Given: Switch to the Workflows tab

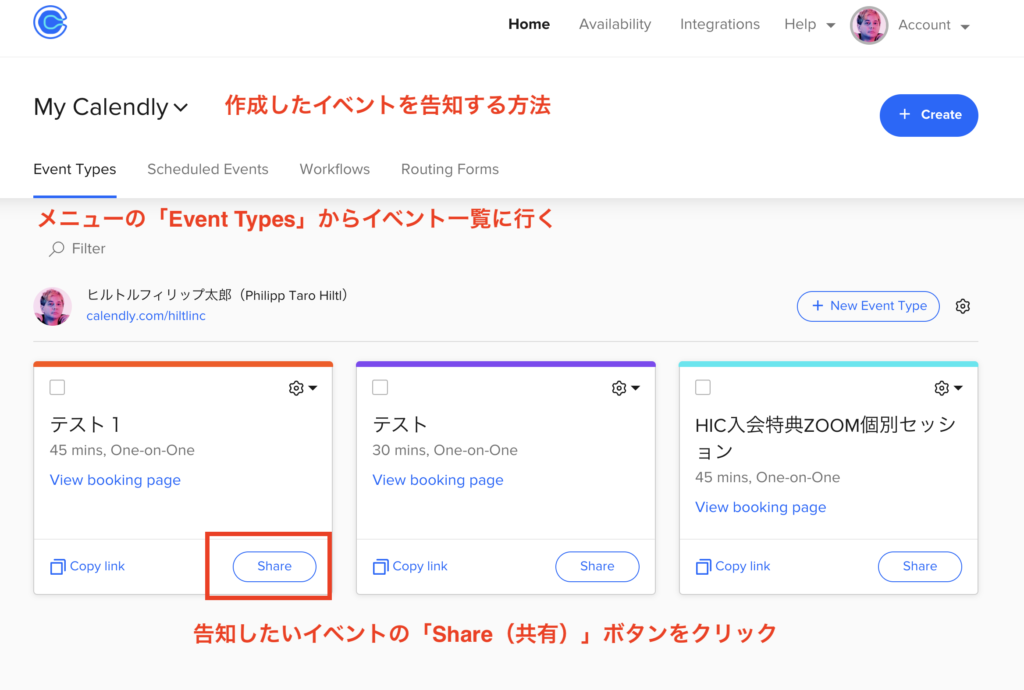Looking at the screenshot, I should click(x=334, y=169).
